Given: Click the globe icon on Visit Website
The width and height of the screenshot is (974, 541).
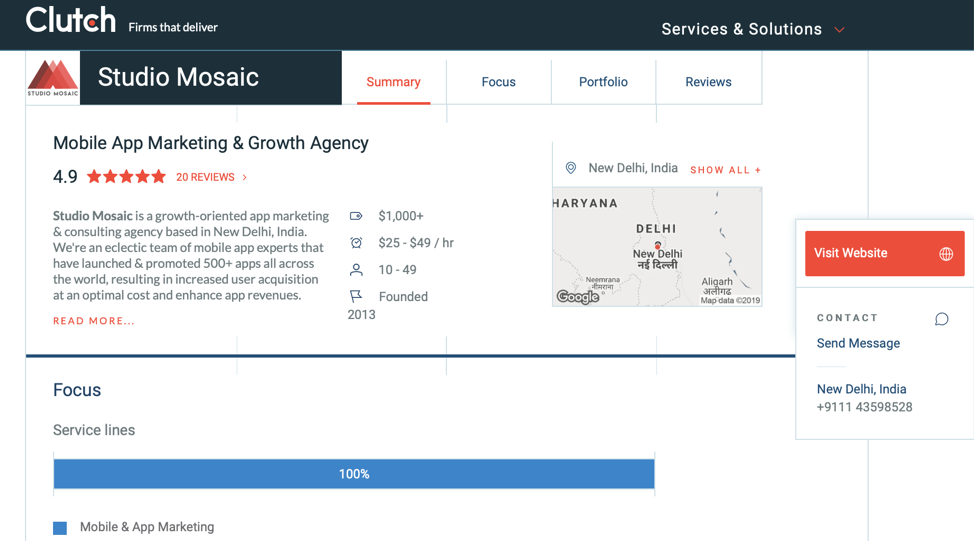Looking at the screenshot, I should coord(945,254).
